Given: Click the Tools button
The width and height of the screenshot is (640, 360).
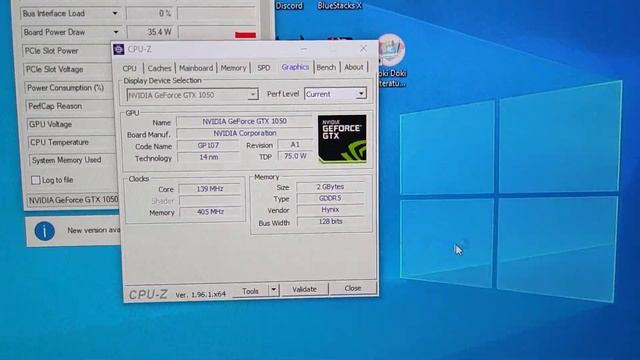Looking at the screenshot, I should (250, 291).
